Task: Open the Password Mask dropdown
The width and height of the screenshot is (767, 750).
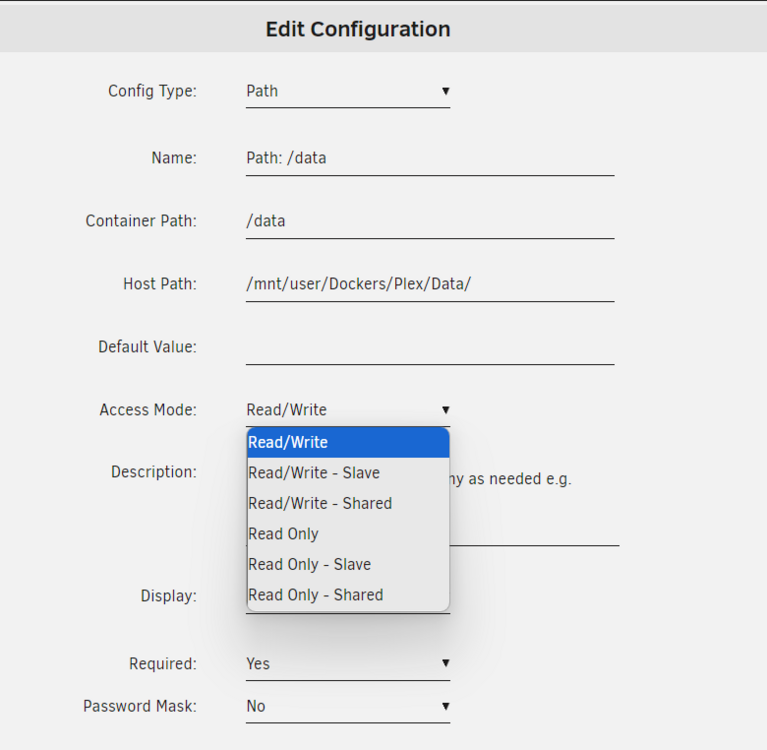Action: tap(348, 706)
